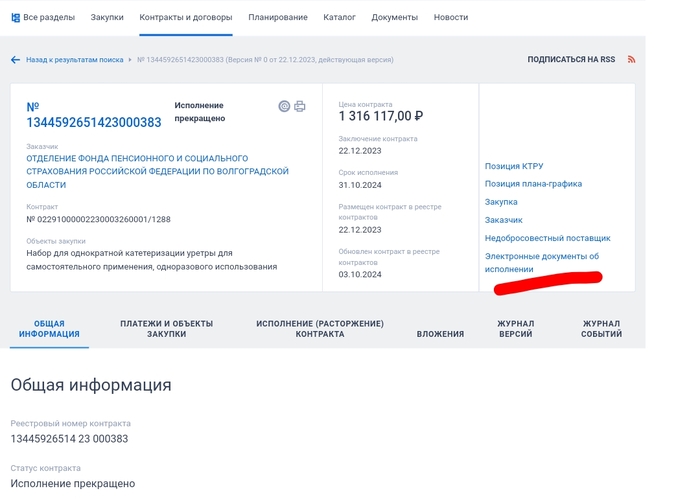Follow the "Позиция КТРУ" link
The image size is (700, 504).
point(514,166)
